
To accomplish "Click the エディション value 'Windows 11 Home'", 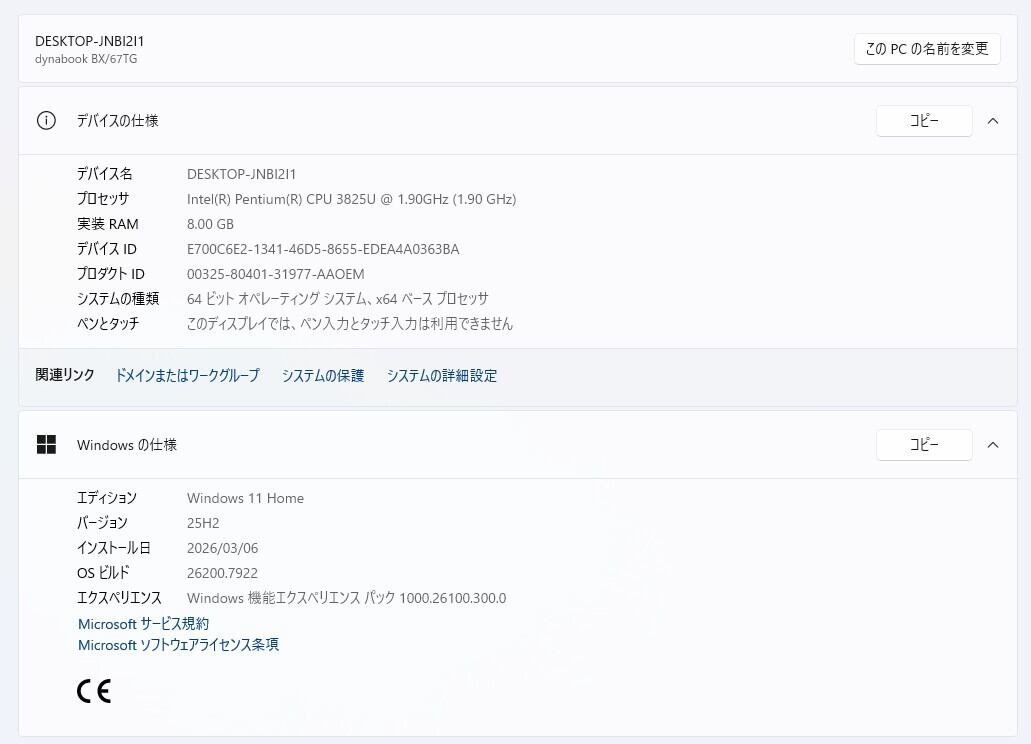I will point(245,498).
